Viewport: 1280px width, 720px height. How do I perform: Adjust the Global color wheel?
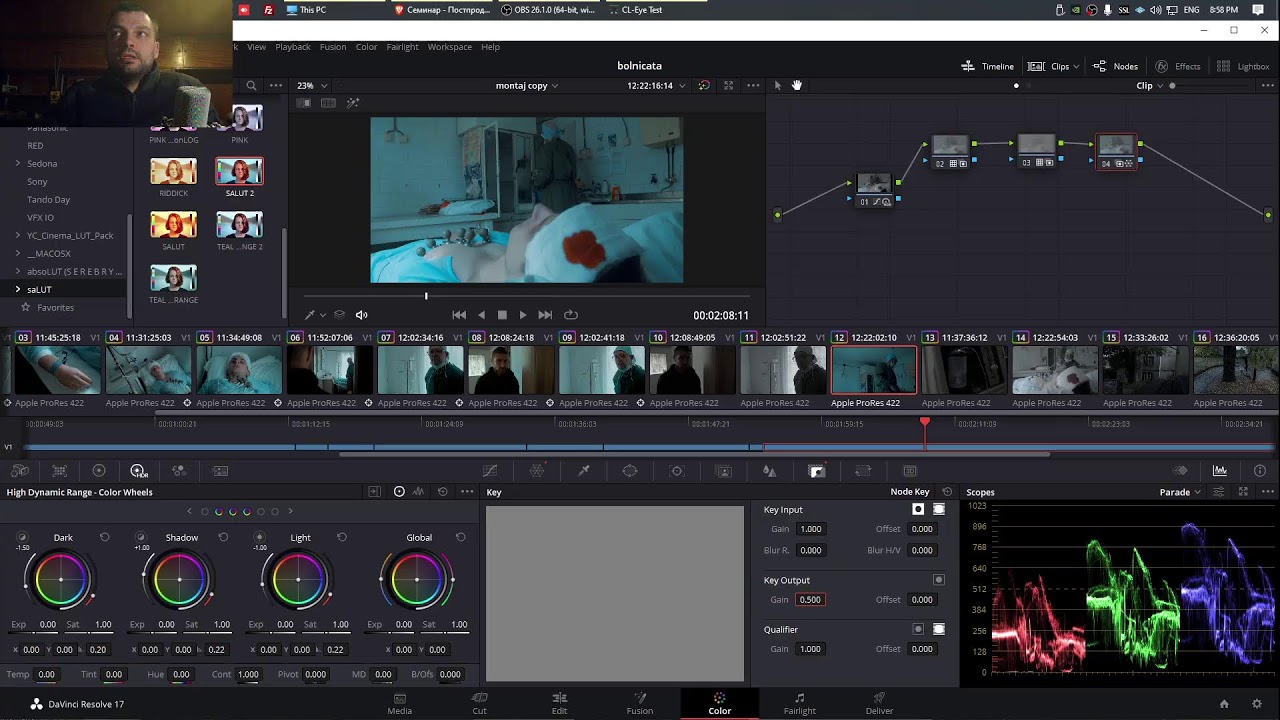point(417,579)
